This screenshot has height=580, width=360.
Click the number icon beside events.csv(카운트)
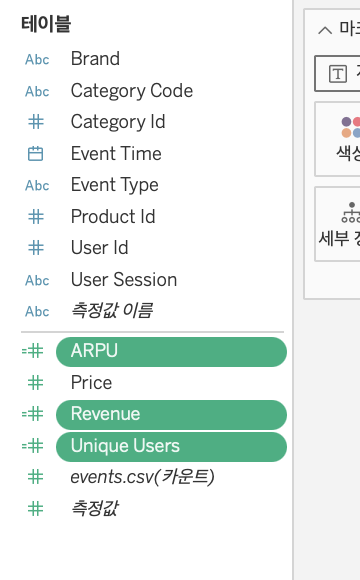pos(36,477)
